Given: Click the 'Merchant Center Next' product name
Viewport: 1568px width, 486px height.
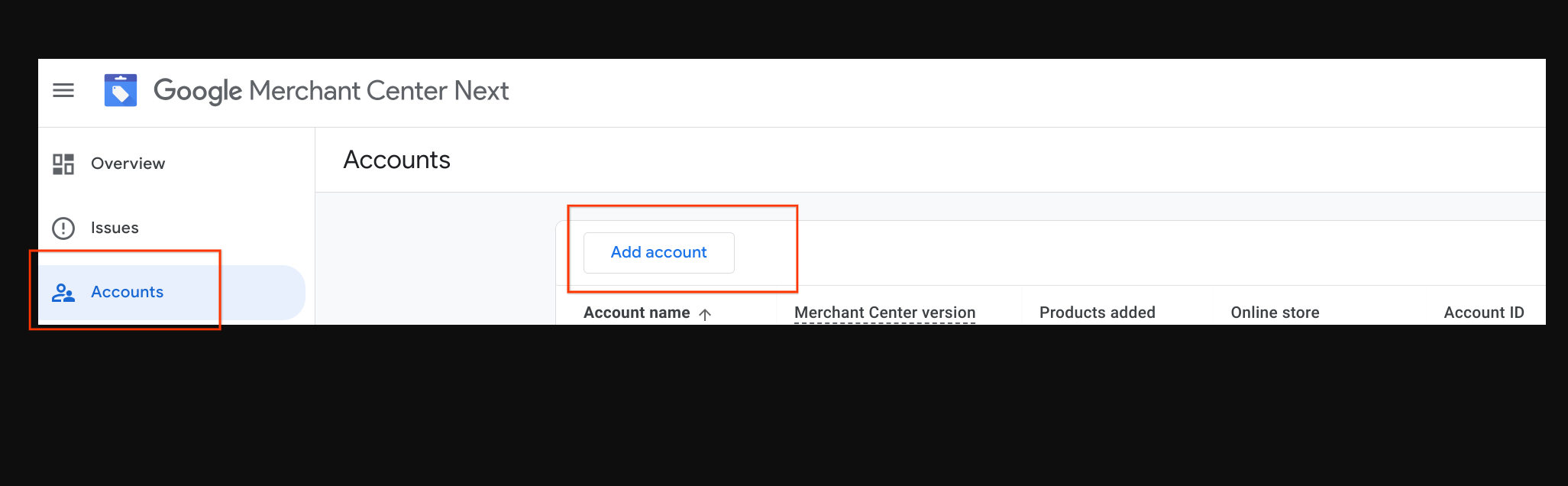Looking at the screenshot, I should [379, 91].
